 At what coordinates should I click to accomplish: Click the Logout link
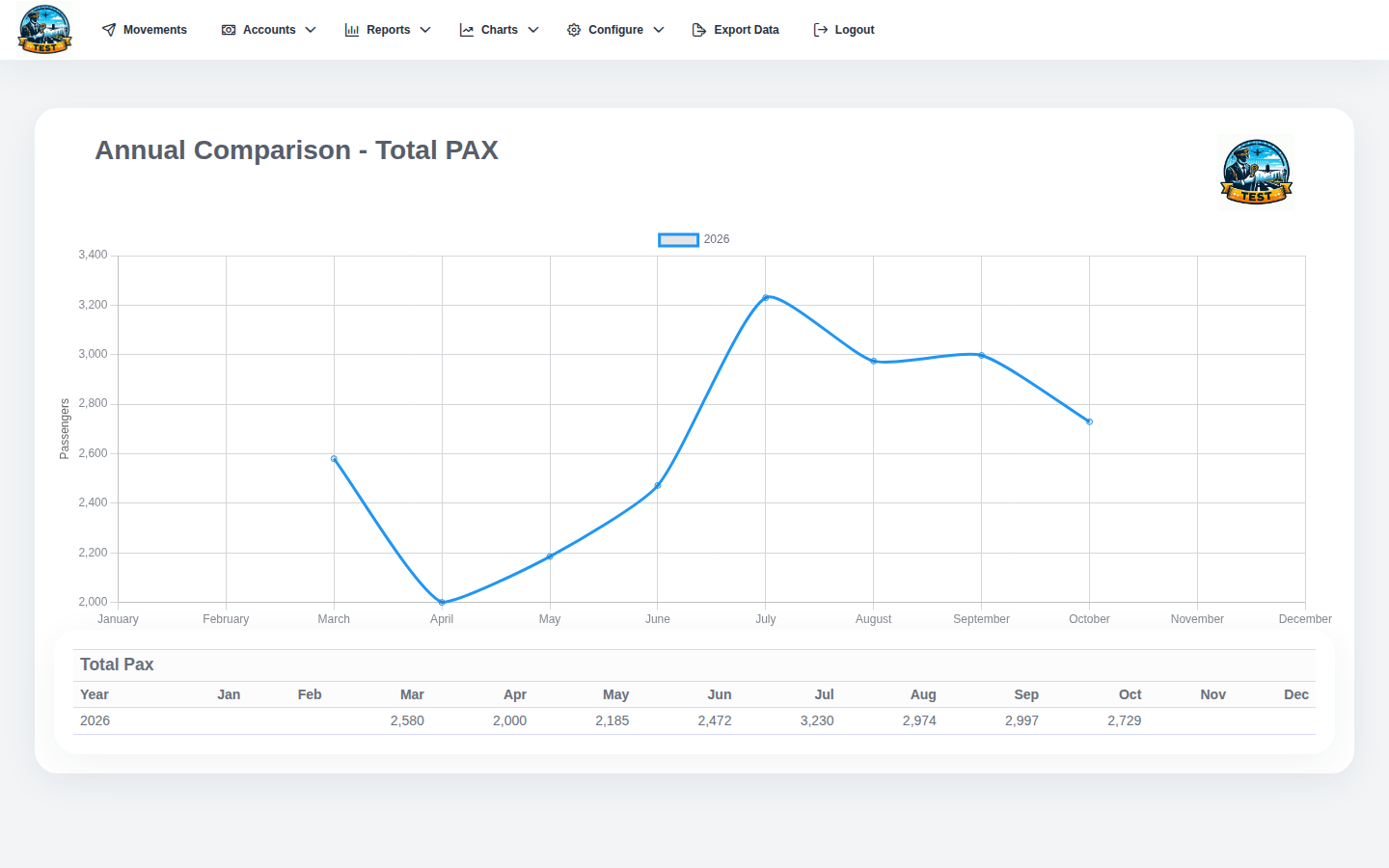pos(844,30)
